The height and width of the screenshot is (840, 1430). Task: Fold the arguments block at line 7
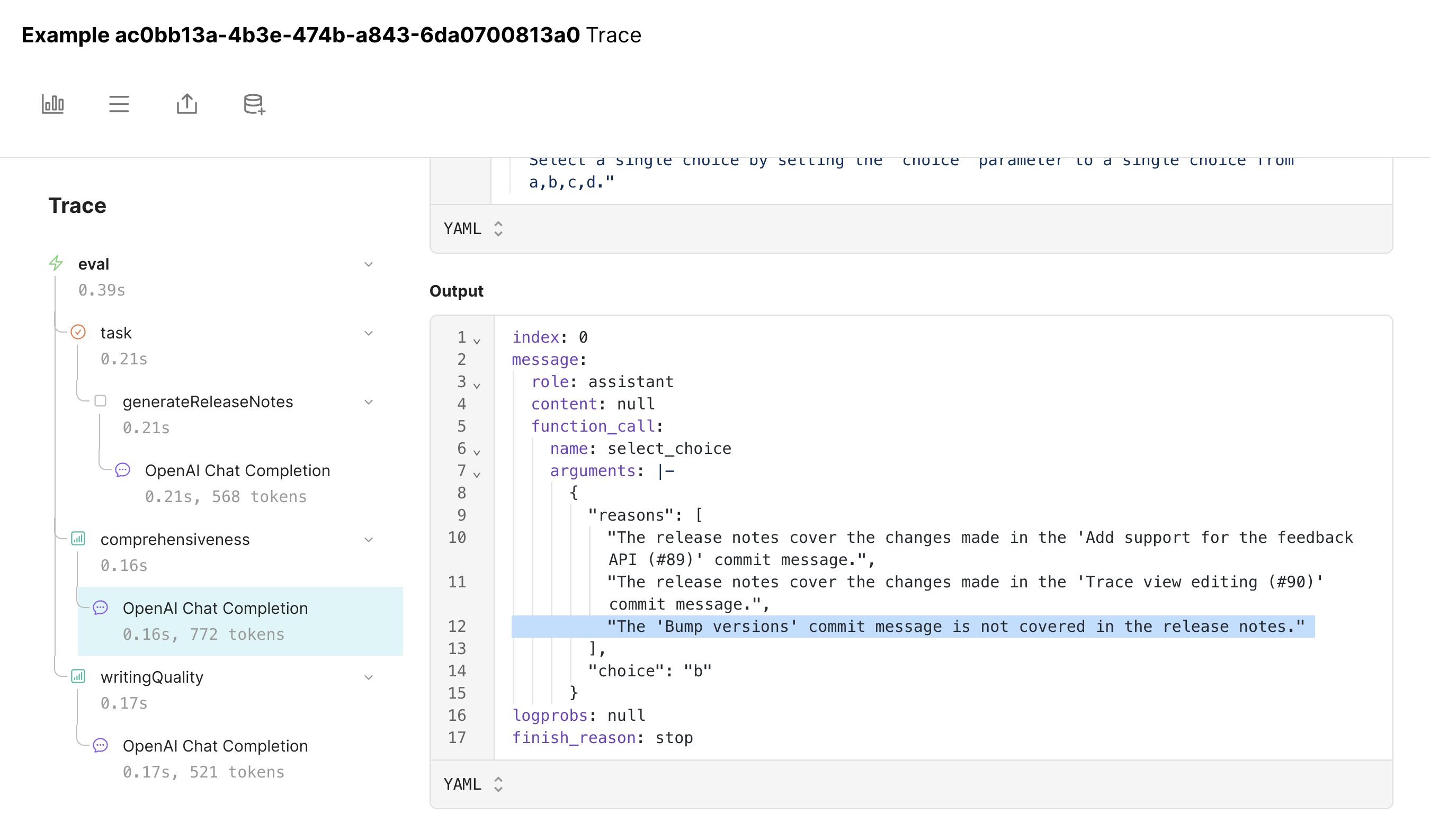[477, 475]
